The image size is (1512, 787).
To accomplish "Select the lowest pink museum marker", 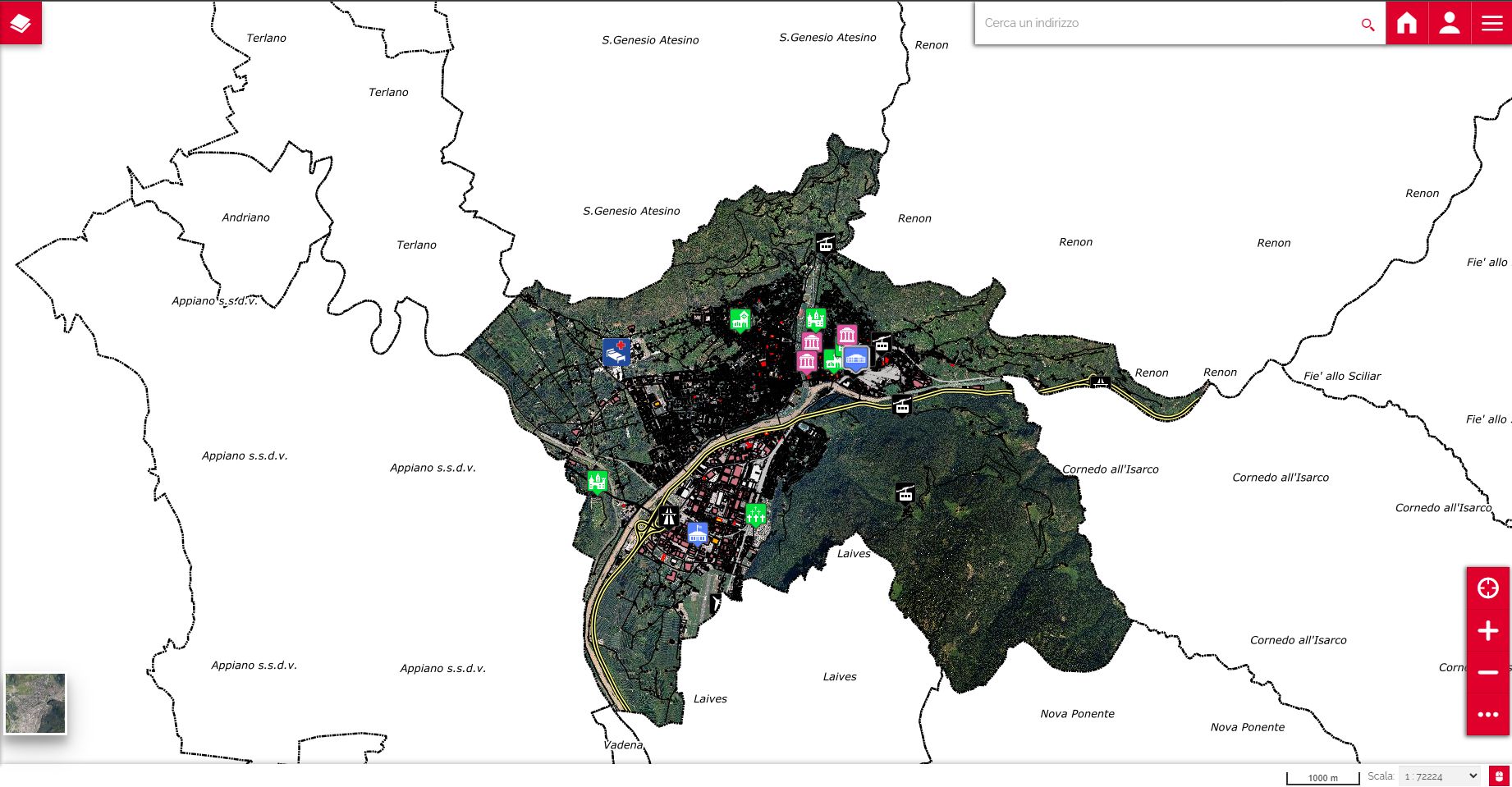I will point(807,362).
